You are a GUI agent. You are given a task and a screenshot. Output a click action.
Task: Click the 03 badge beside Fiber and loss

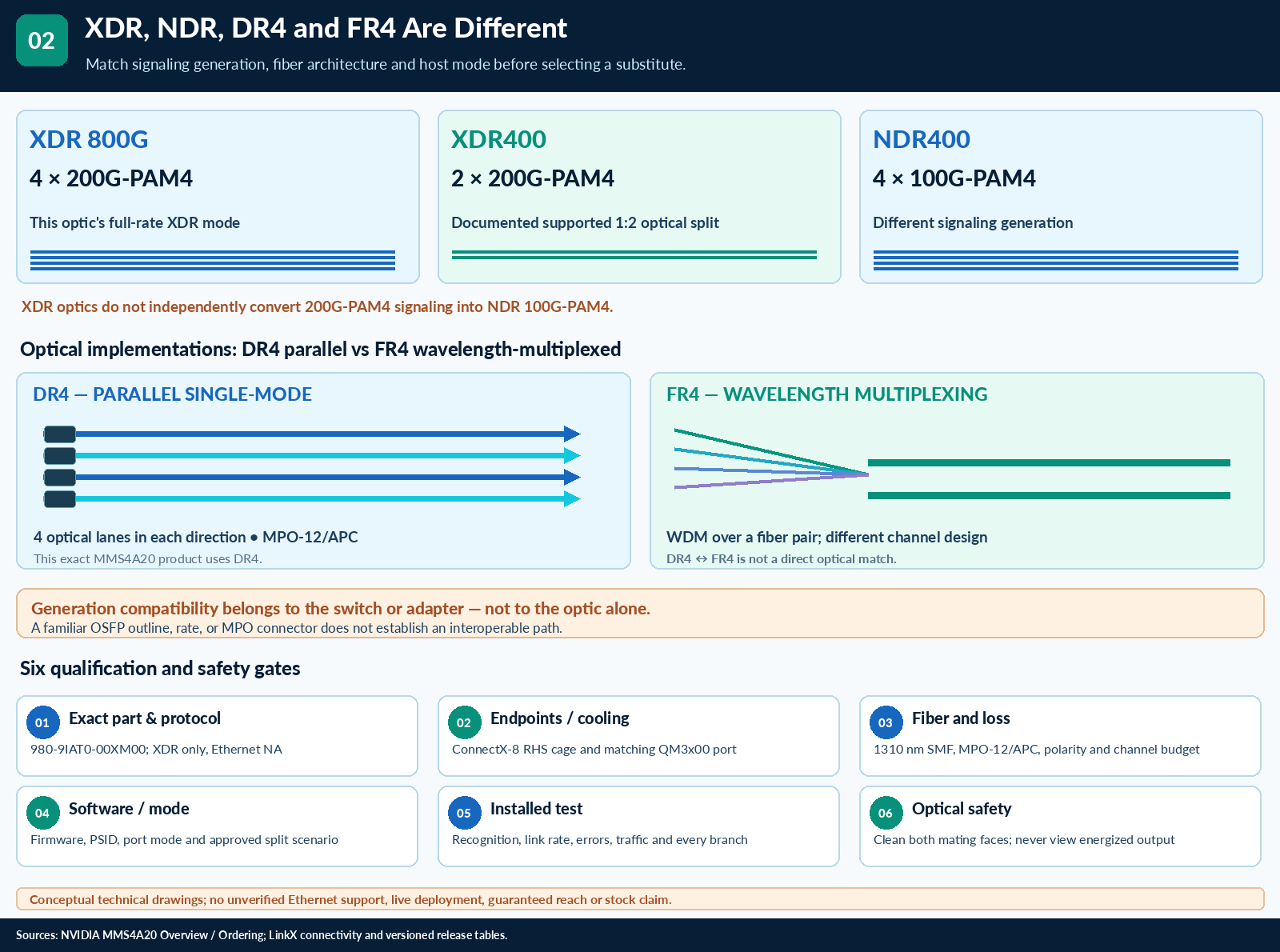886,722
